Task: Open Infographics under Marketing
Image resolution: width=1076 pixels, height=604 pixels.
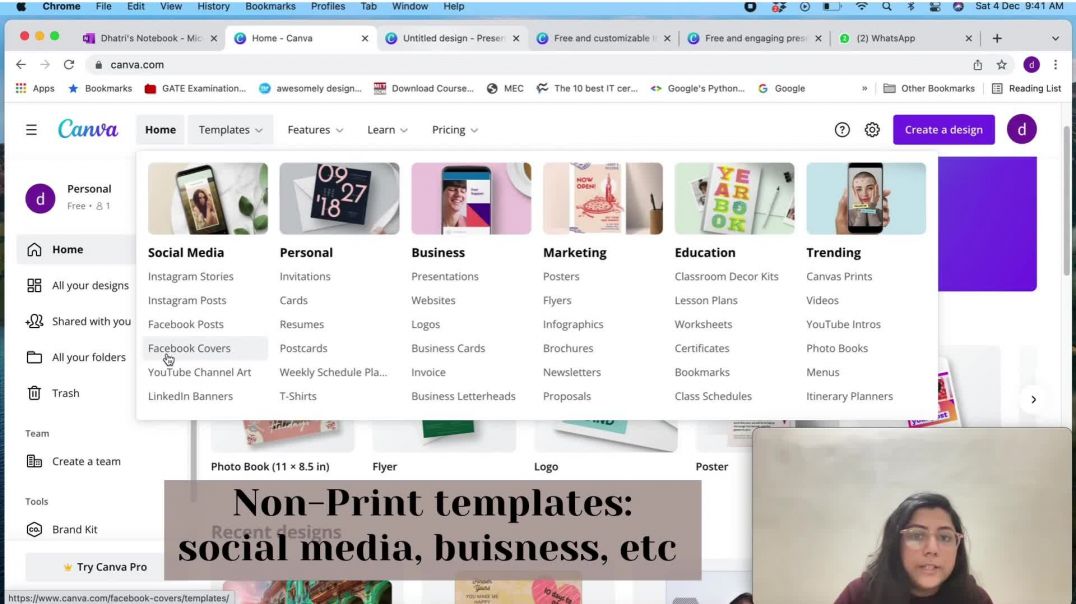Action: click(573, 324)
